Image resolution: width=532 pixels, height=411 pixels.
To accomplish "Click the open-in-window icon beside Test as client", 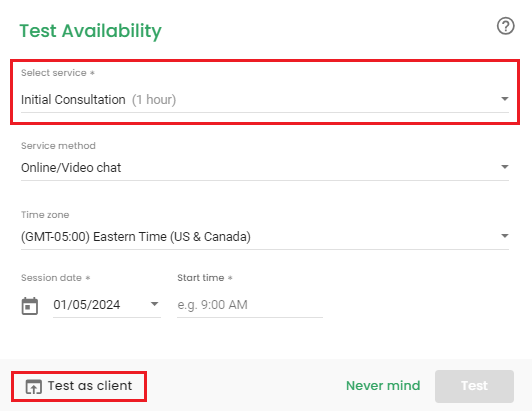I will 34,387.
